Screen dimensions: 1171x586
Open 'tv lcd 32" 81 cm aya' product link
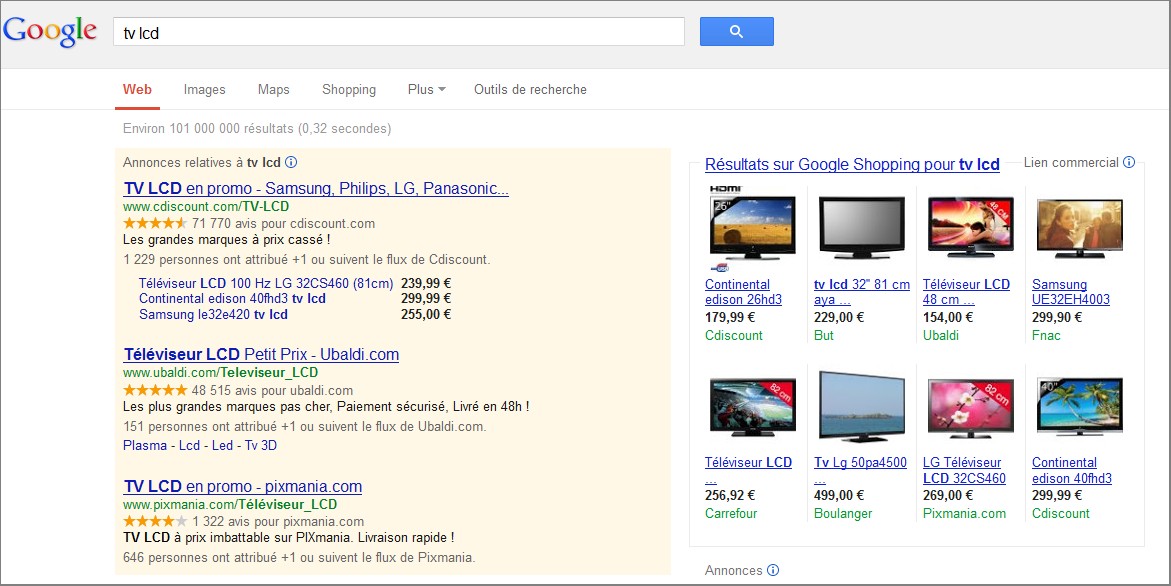tap(862, 292)
